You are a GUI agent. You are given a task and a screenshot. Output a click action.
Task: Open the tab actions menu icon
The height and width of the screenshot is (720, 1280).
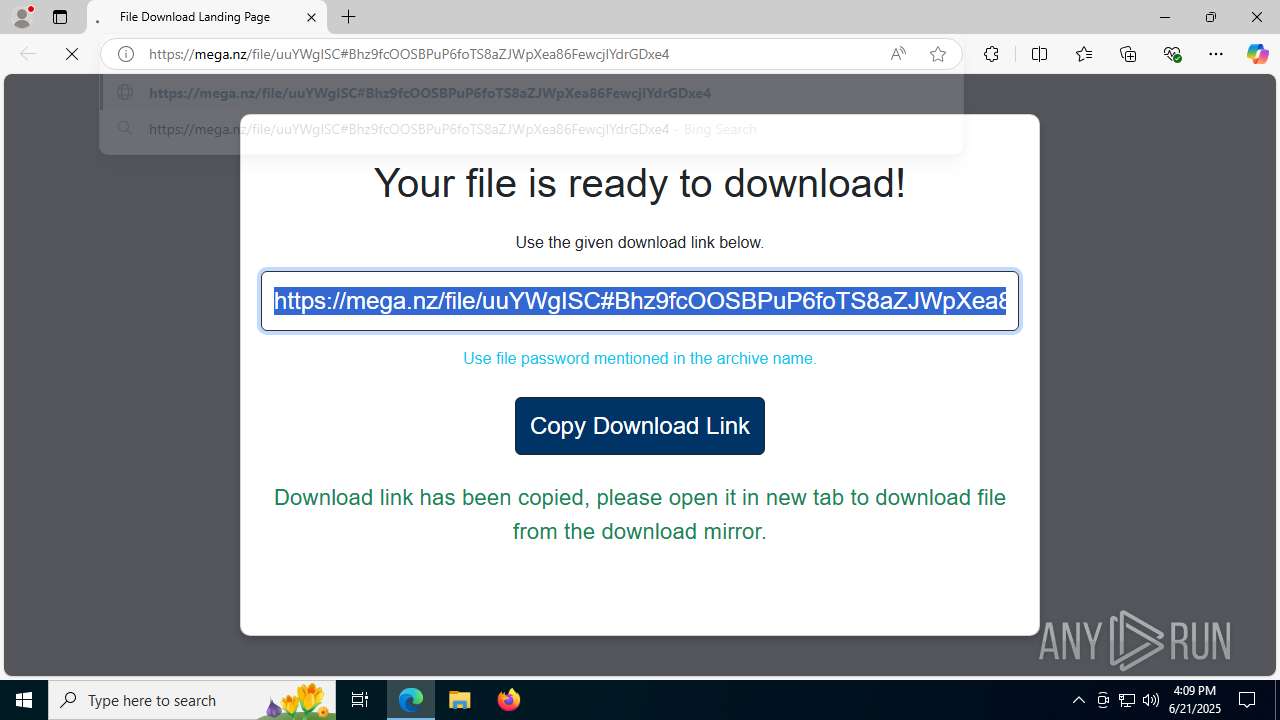(x=60, y=17)
